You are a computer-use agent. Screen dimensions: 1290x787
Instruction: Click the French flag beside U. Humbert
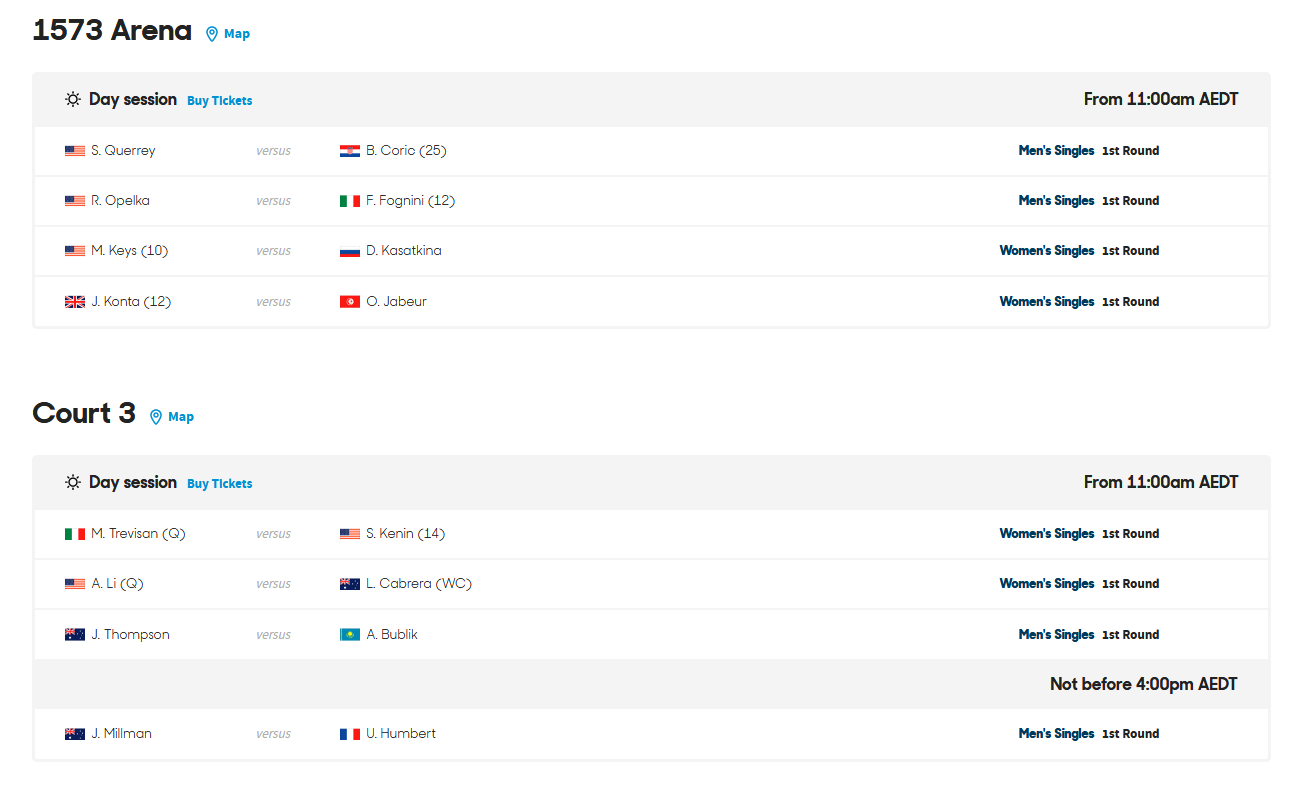point(350,734)
